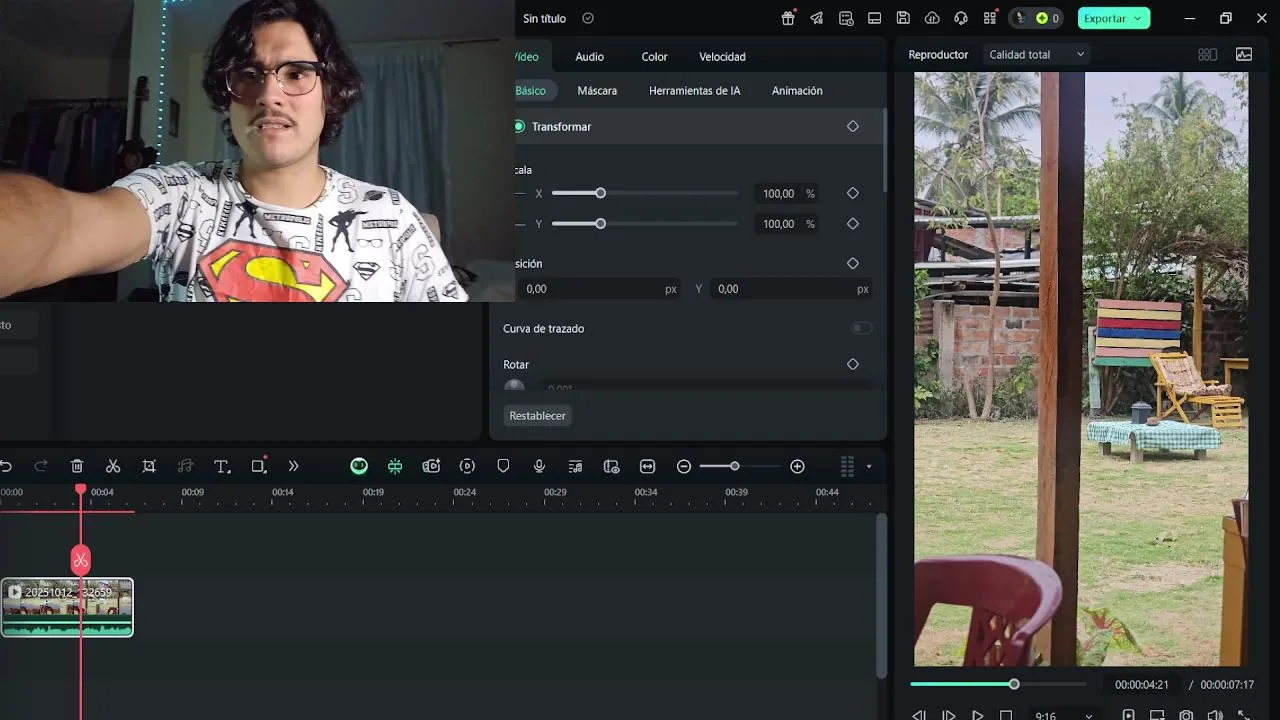Screen dimensions: 1280x720
Task: Click the red scissors on the playhead
Action: pos(81,560)
